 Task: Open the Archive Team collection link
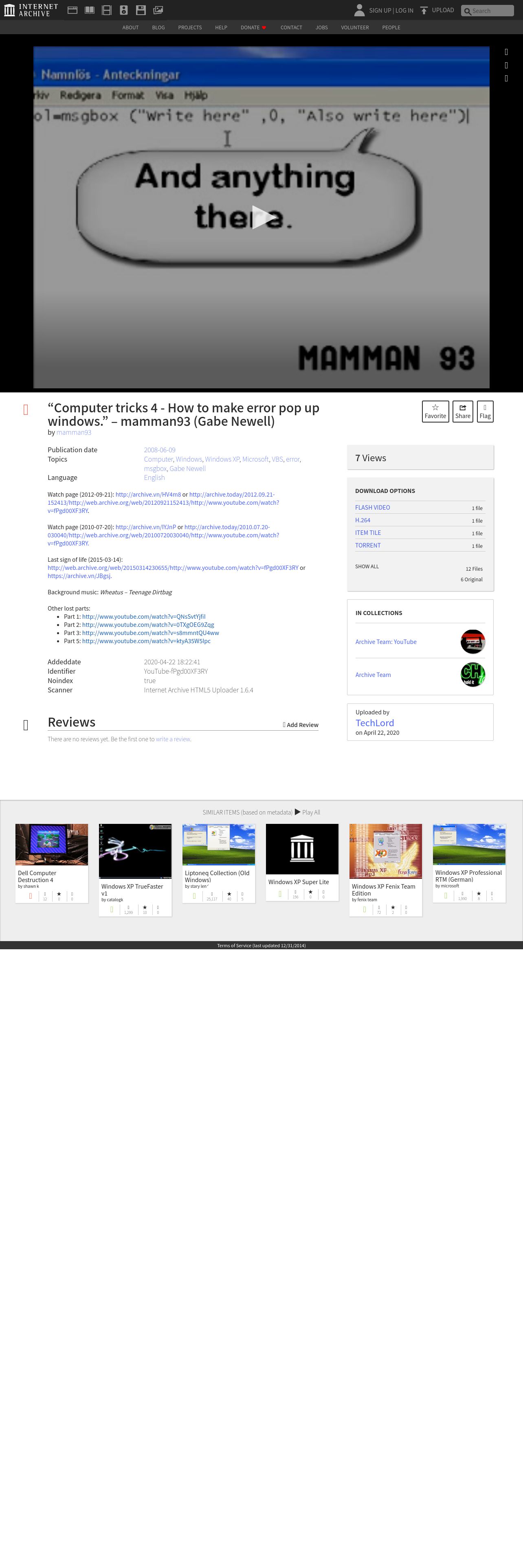tap(373, 675)
